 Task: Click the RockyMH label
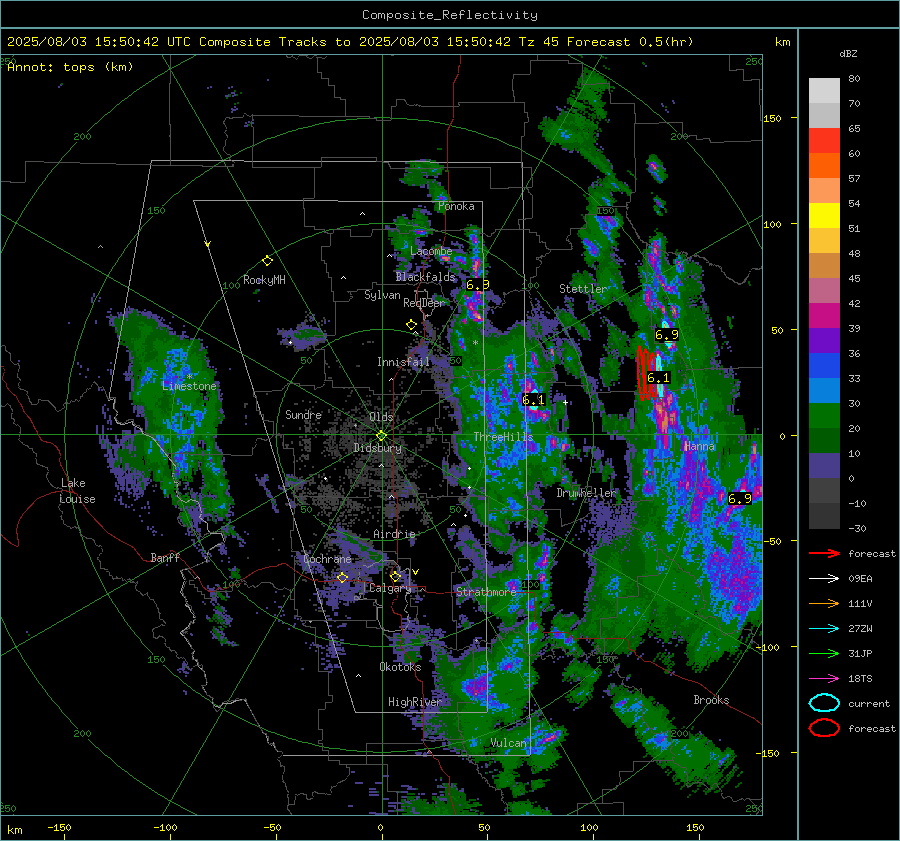pos(264,280)
